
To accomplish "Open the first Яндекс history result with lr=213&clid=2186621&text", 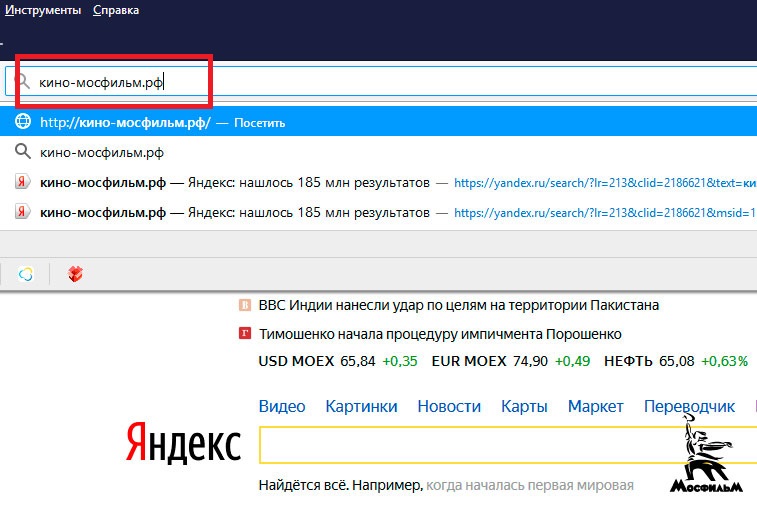I will click(x=378, y=182).
